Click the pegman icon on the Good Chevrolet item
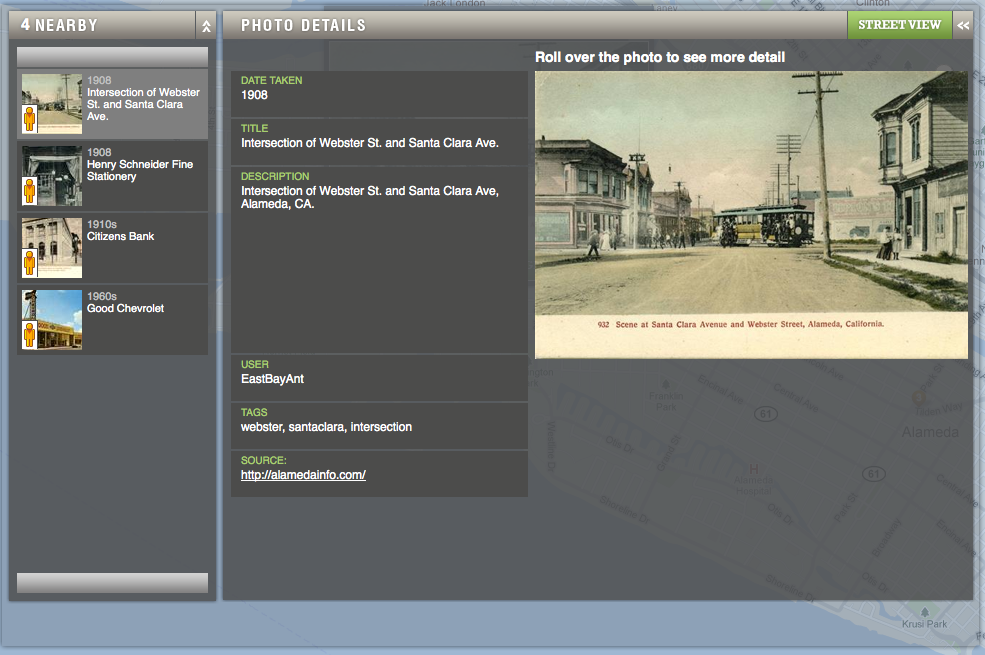The width and height of the screenshot is (985, 655). coord(30,335)
